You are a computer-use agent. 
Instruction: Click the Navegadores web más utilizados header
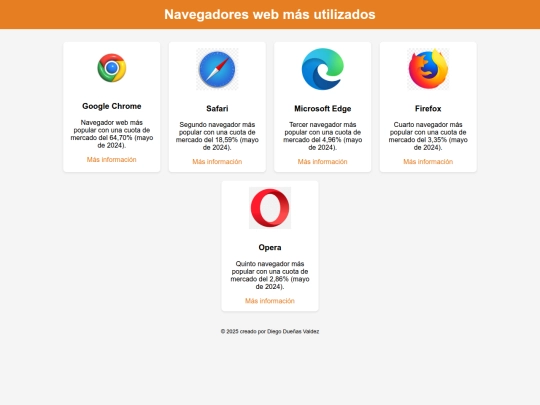(x=270, y=14)
